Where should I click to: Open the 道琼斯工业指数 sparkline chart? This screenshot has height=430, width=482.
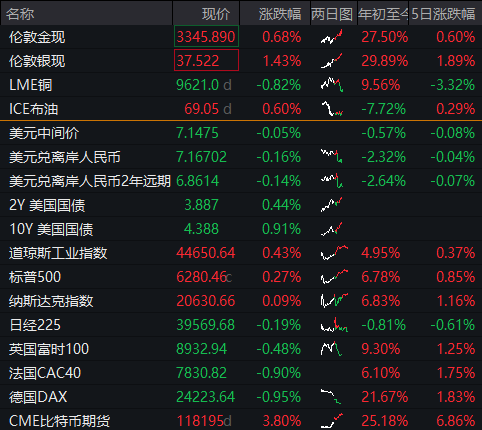click(334, 253)
